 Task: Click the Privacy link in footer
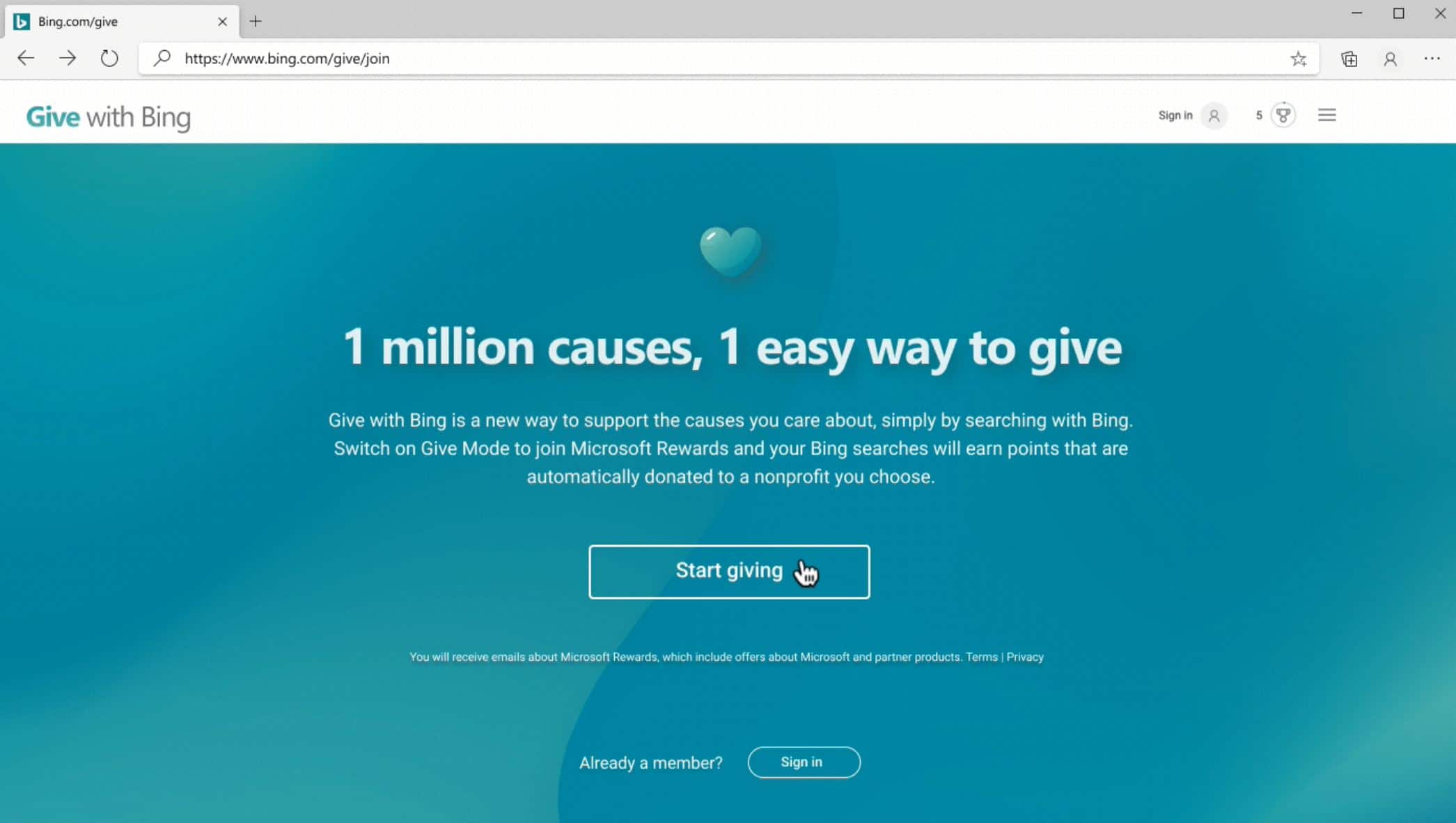coord(1025,657)
